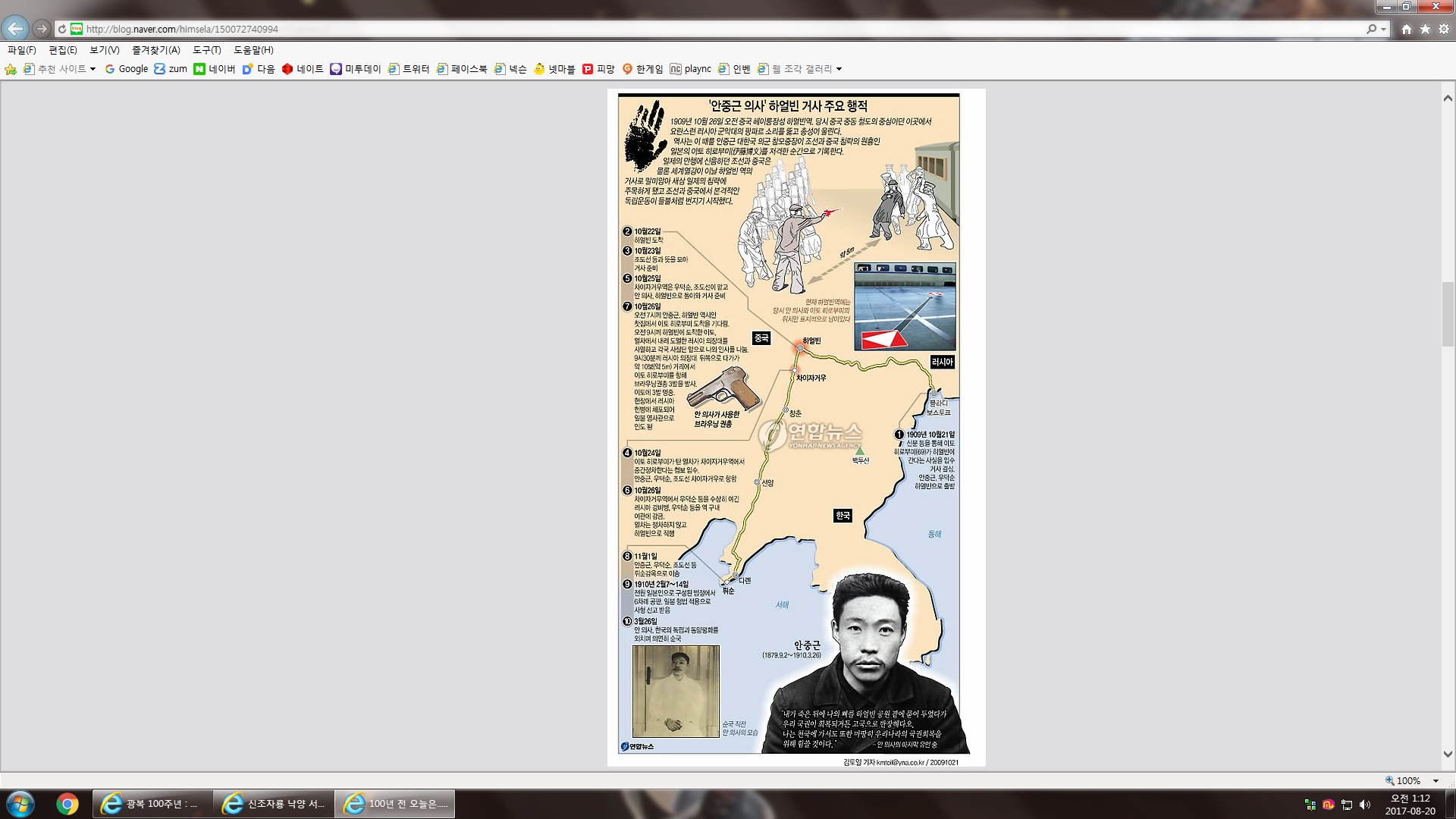Screen dimensions: 1456x819
Task: Add this page to the favorites bar
Action: coord(11,69)
